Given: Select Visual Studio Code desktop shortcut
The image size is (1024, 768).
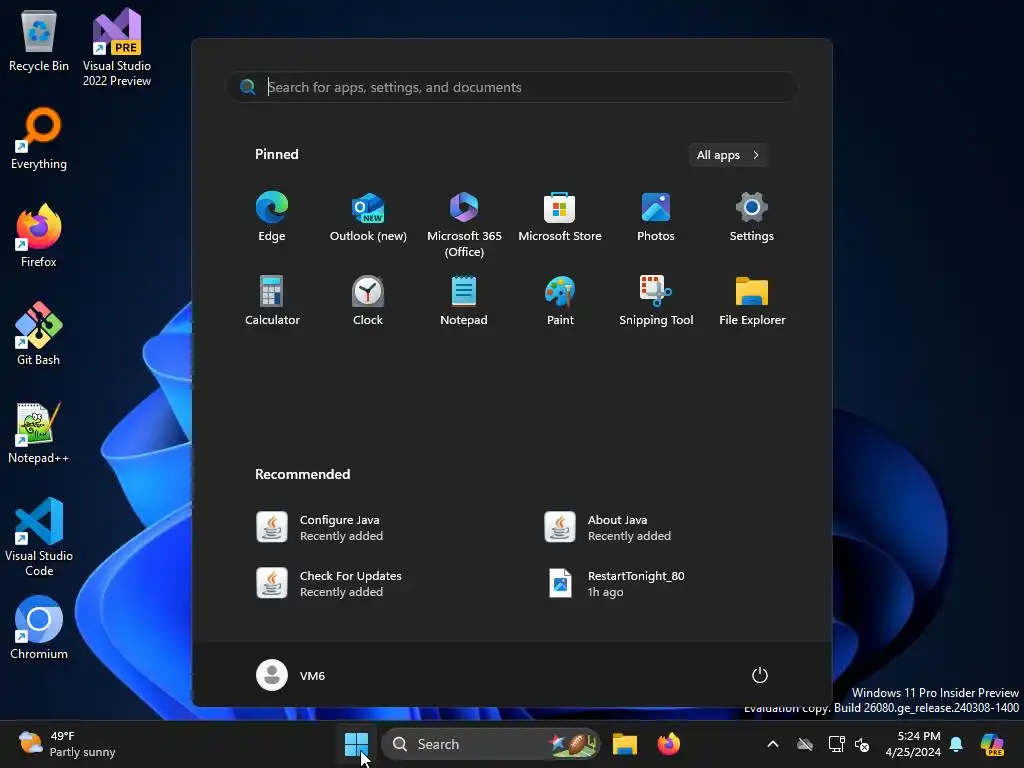Looking at the screenshot, I should coord(39,537).
